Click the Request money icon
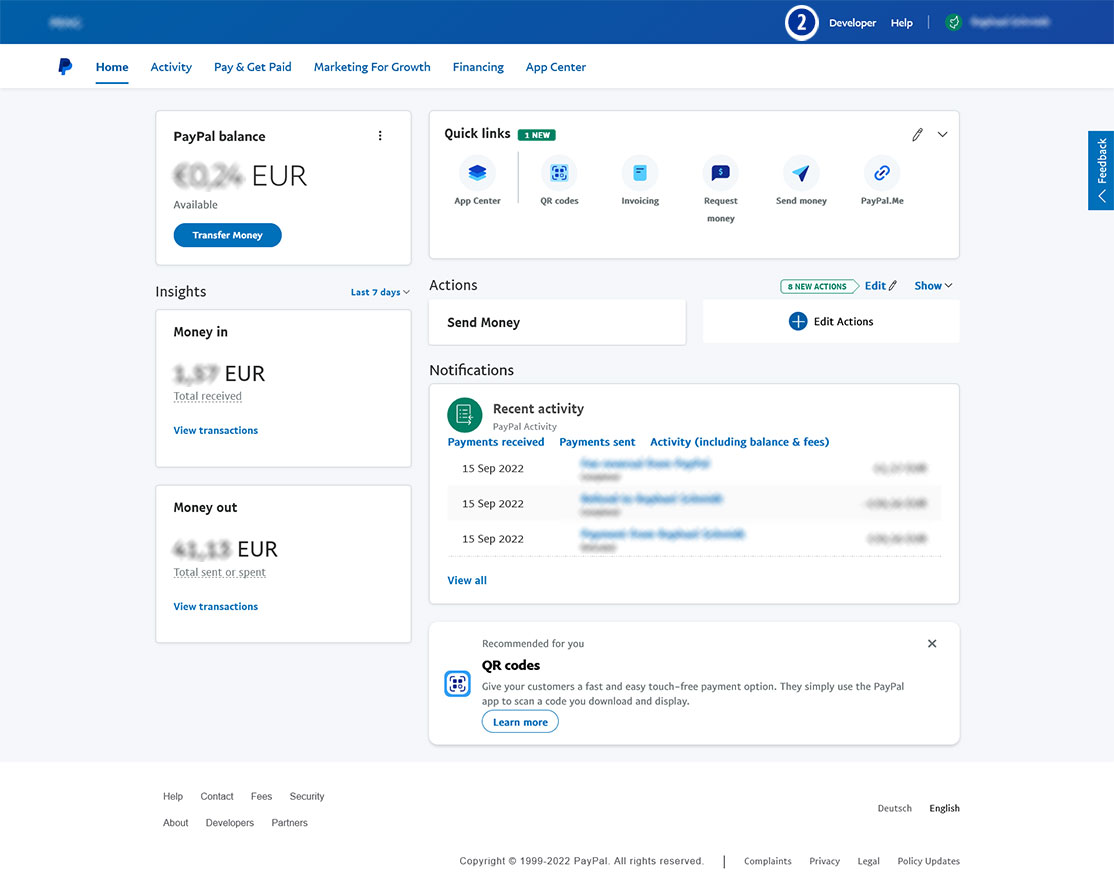1114x890 pixels. pos(720,173)
